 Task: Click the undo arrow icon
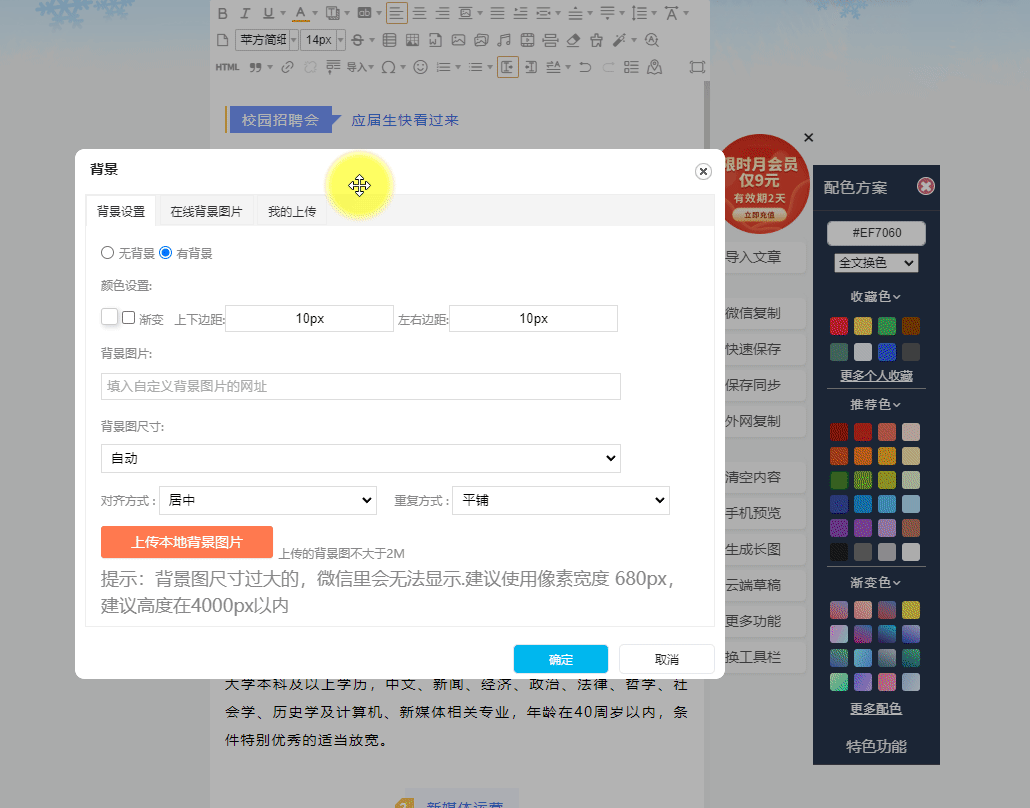pos(585,67)
